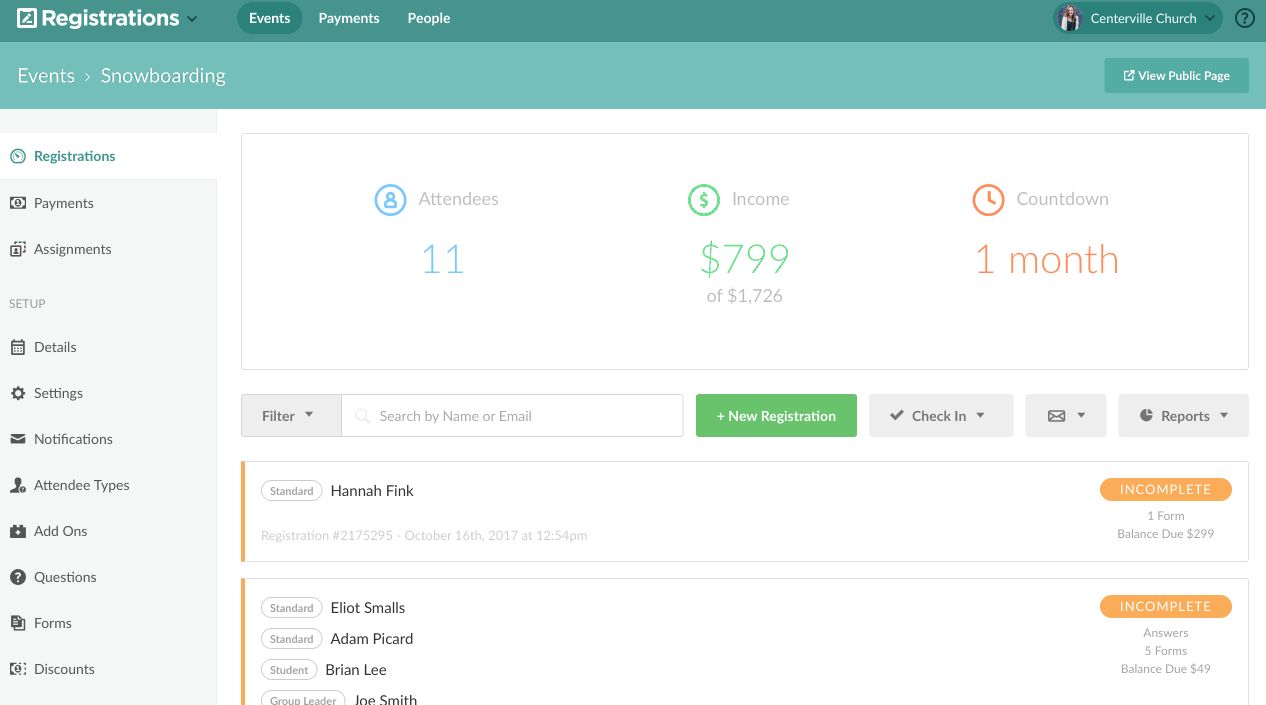Click the Countdown clock icon
The height and width of the screenshot is (705, 1266).
[x=987, y=200]
